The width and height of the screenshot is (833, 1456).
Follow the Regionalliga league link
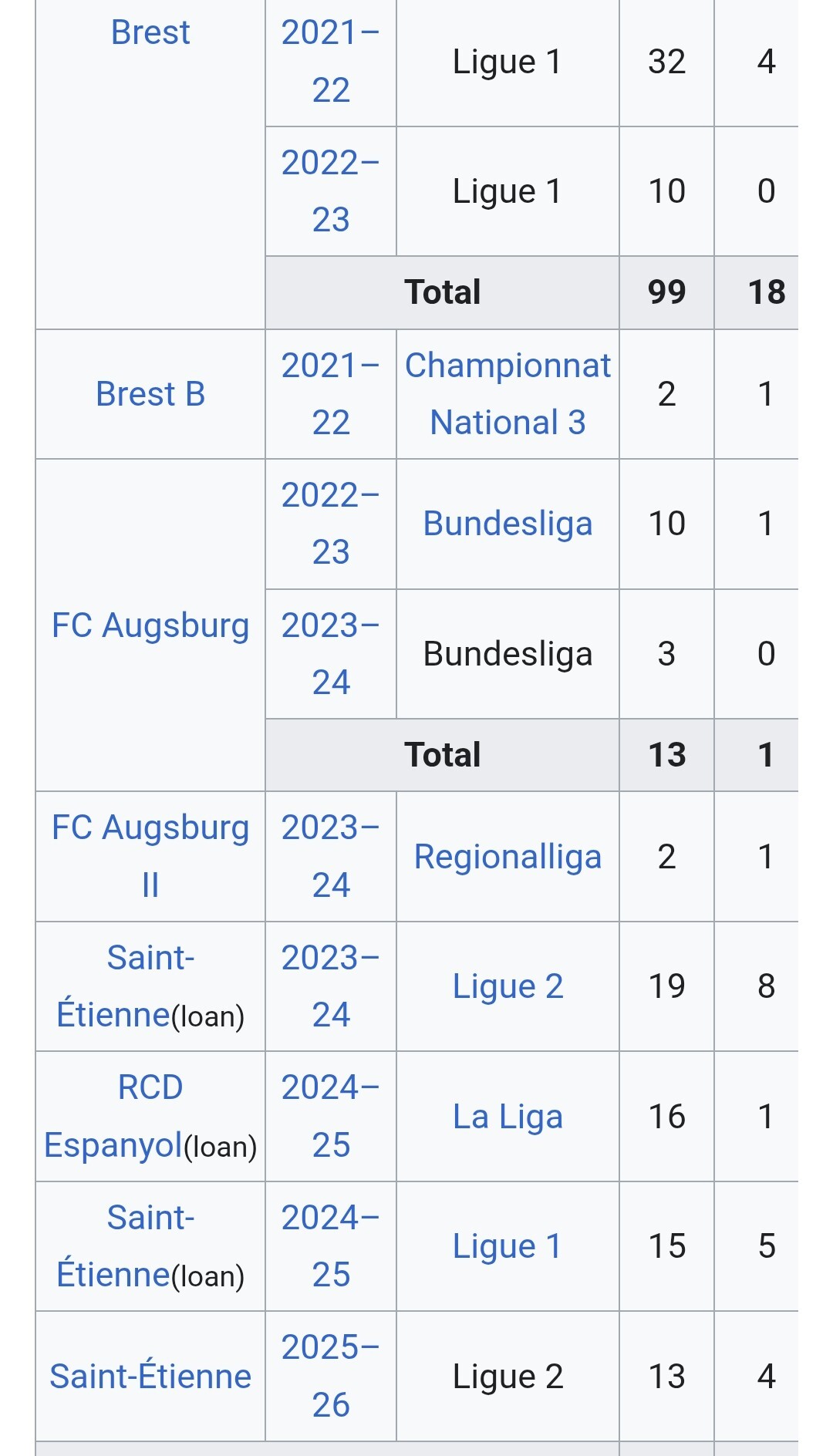[x=508, y=857]
